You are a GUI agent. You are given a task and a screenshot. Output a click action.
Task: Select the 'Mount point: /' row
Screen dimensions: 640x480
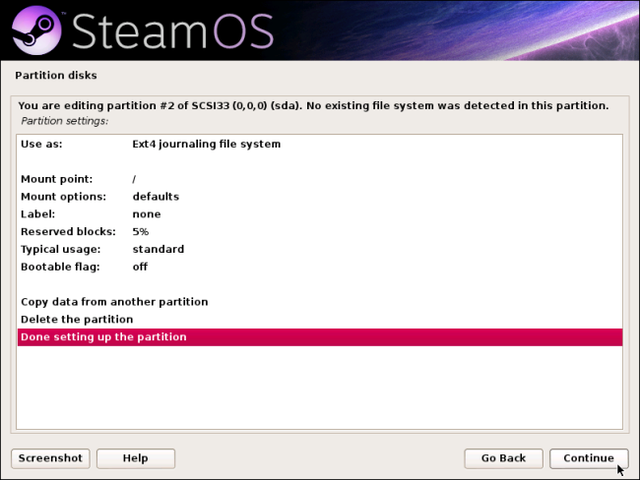pos(320,179)
